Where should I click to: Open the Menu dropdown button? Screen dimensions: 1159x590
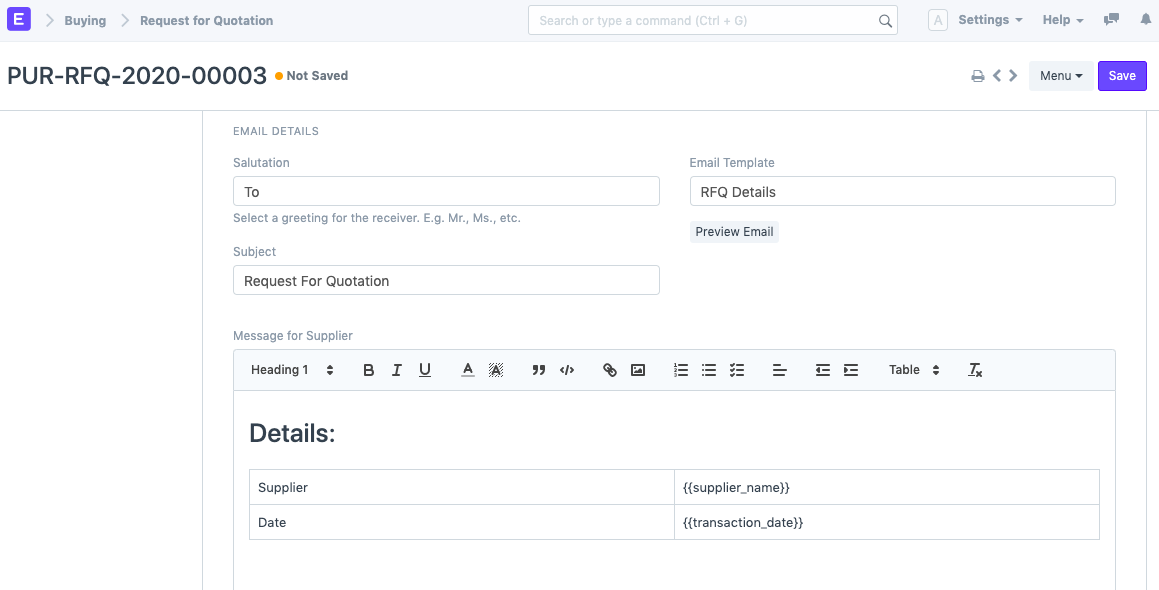[1061, 76]
